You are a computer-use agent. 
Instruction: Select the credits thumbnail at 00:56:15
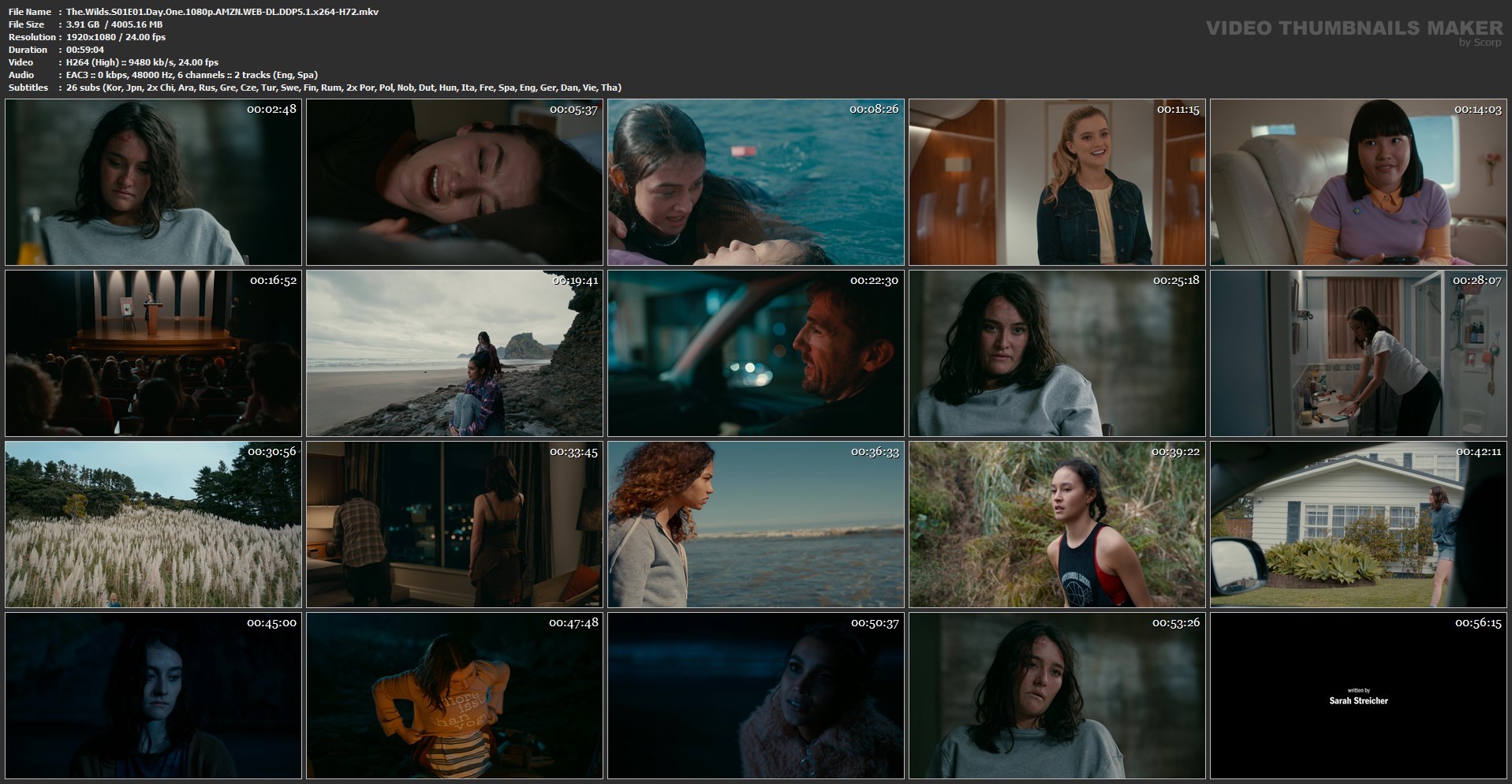click(x=1358, y=696)
